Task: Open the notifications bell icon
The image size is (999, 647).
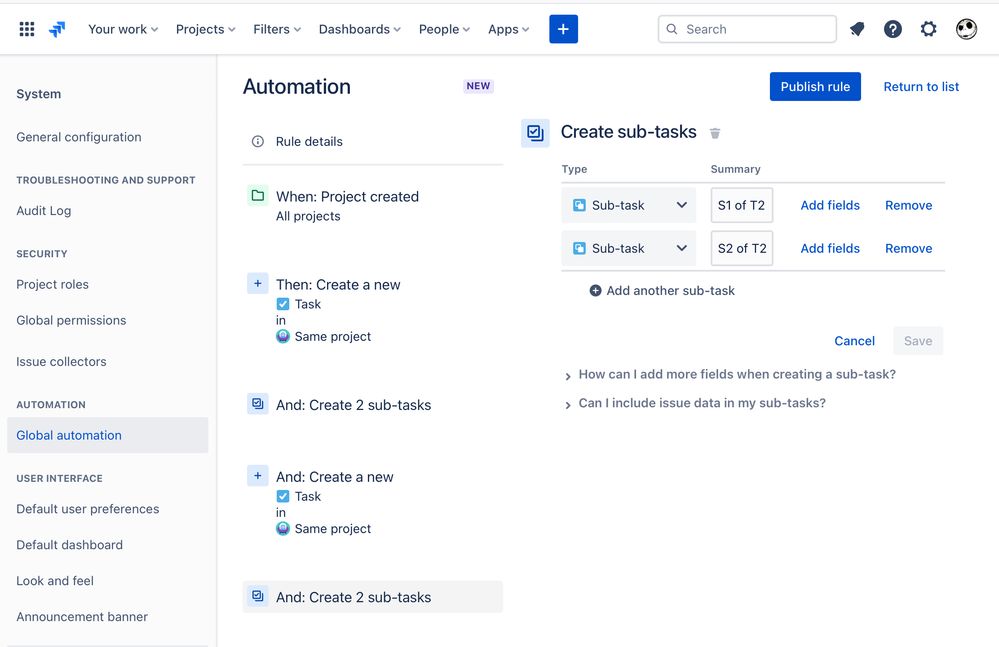Action: (857, 29)
